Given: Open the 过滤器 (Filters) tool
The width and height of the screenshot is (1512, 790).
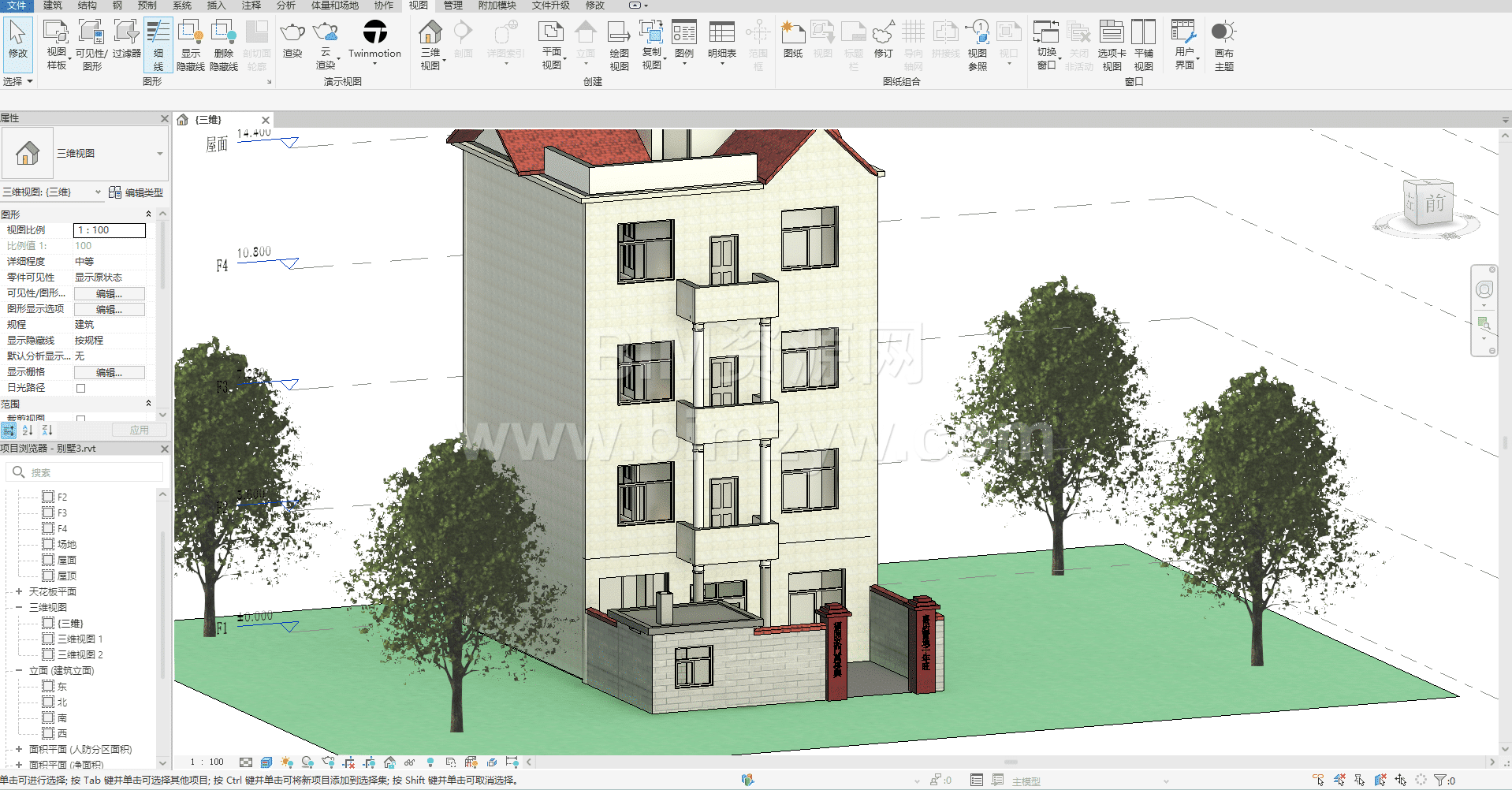Looking at the screenshot, I should click(126, 39).
